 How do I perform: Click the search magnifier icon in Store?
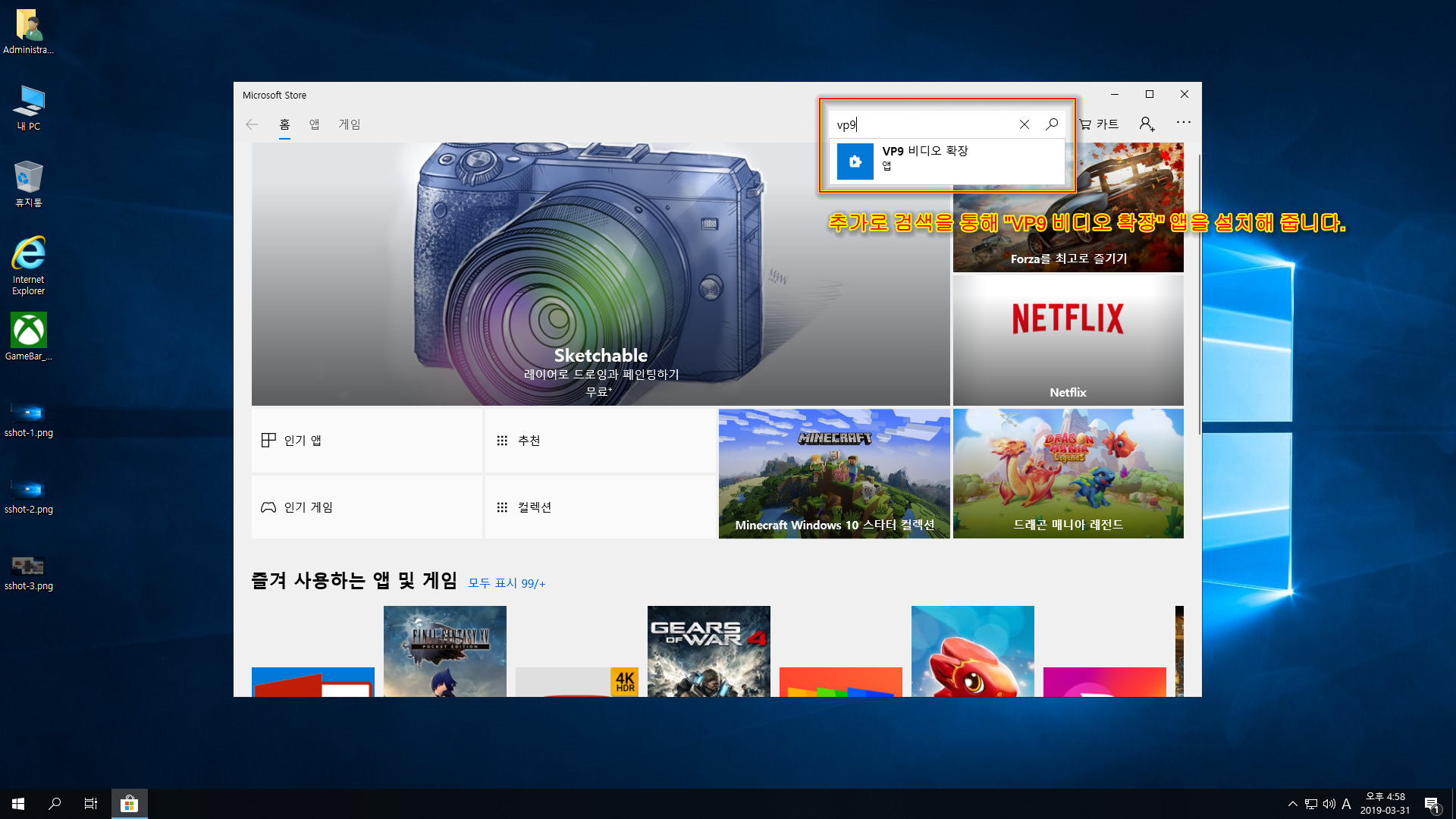1052,124
